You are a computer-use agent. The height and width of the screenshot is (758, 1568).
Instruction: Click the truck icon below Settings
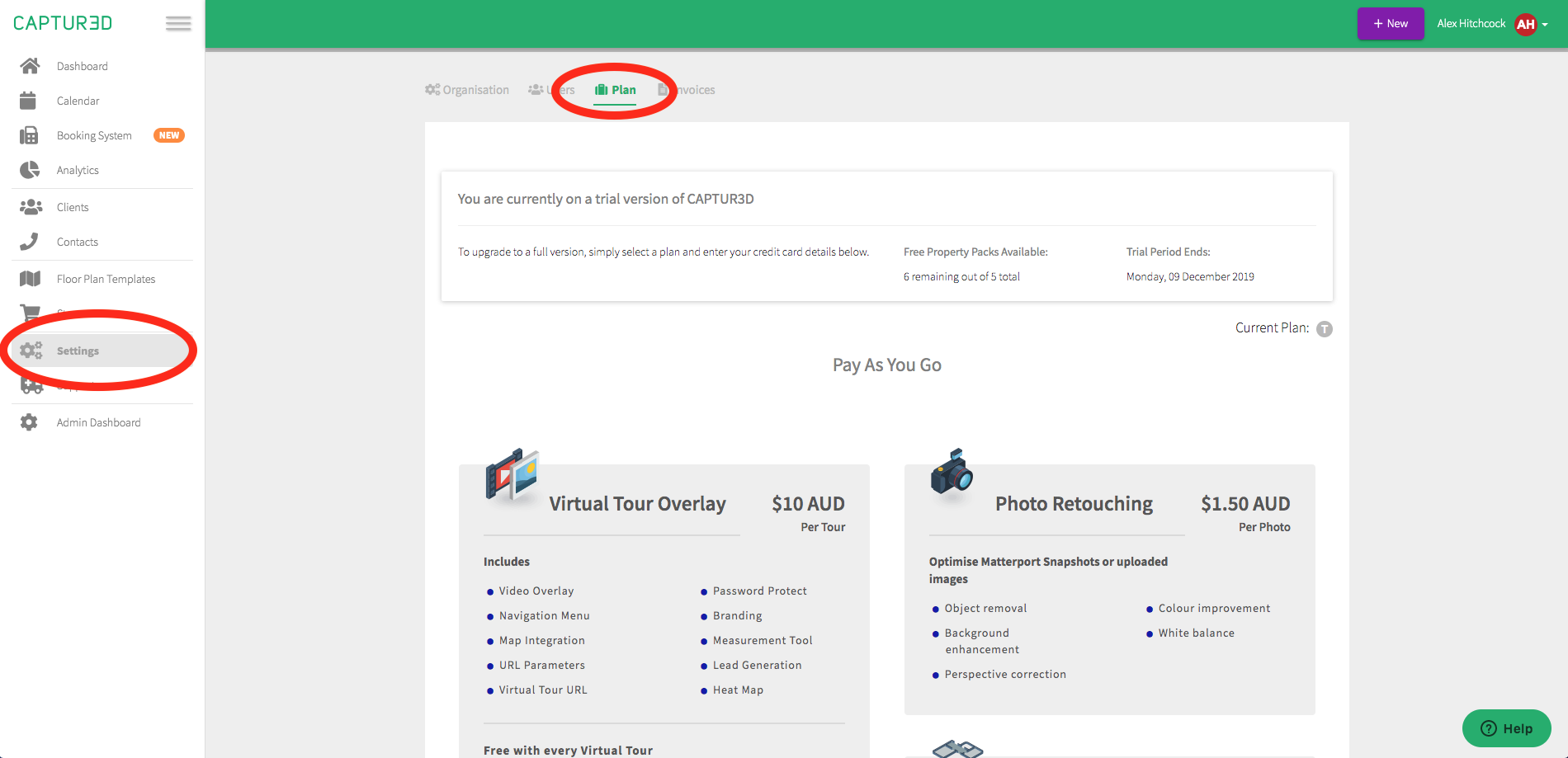[31, 385]
